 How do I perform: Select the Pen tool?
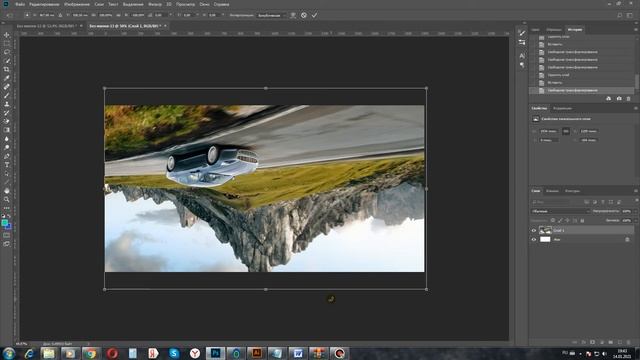pos(7,156)
